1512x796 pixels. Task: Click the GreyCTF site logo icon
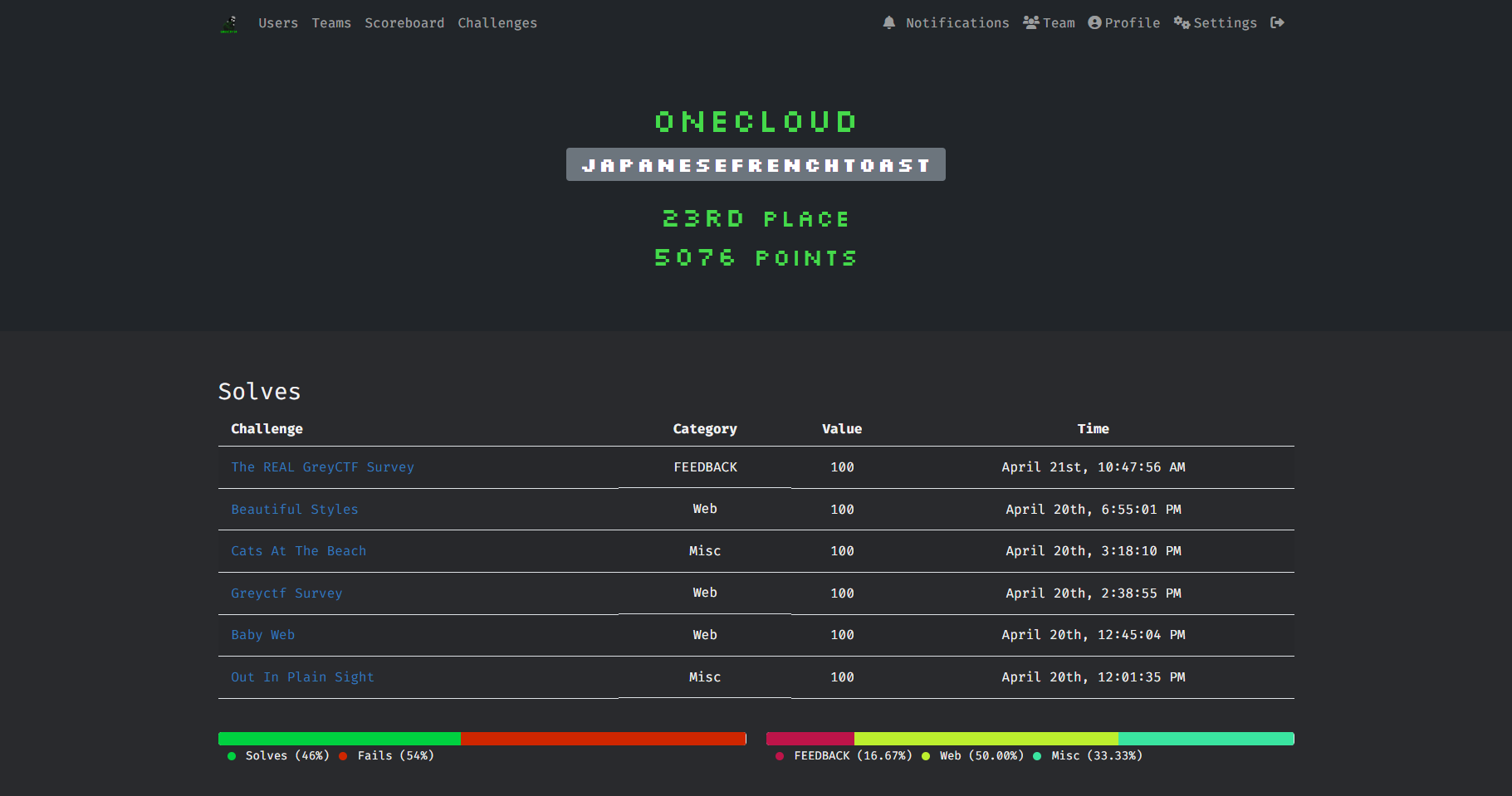[230, 23]
